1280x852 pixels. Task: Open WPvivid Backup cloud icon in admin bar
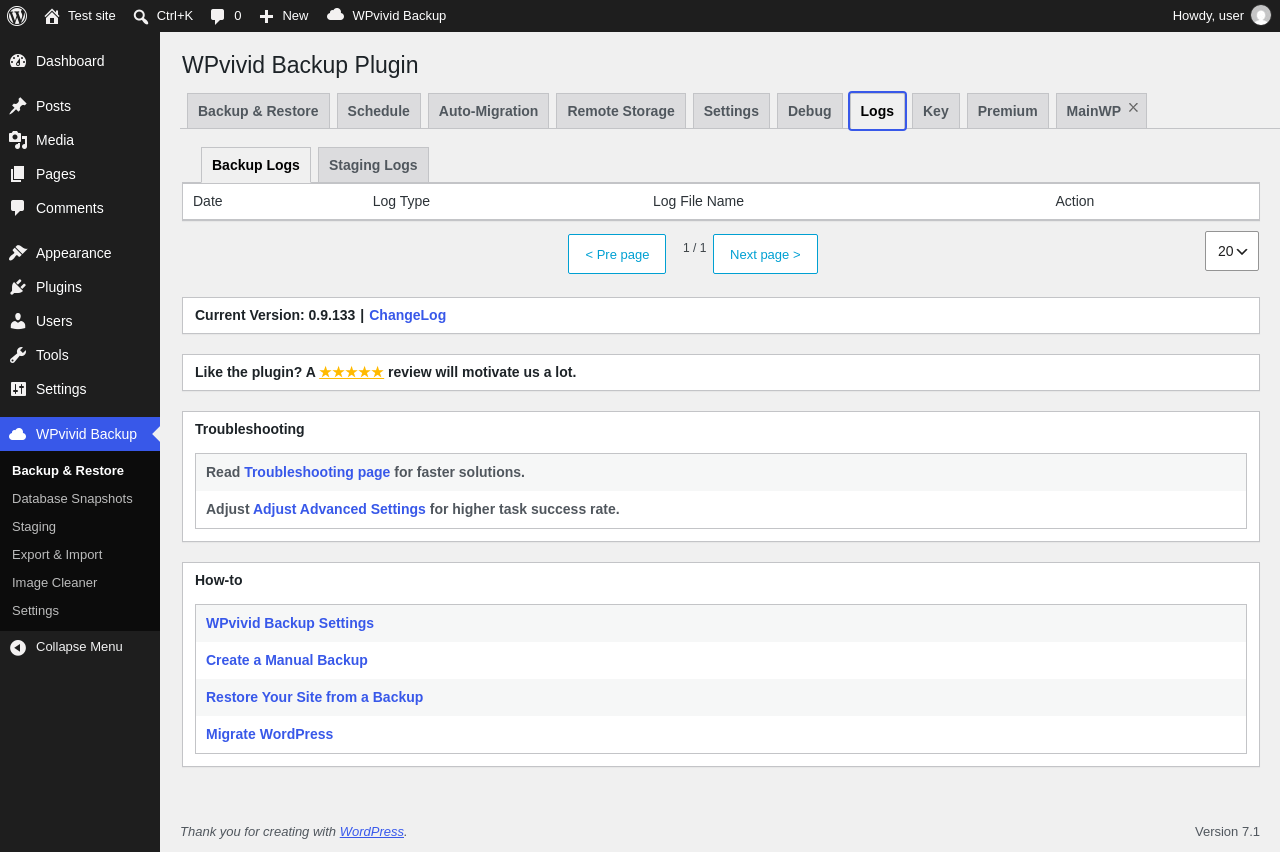[x=336, y=15]
